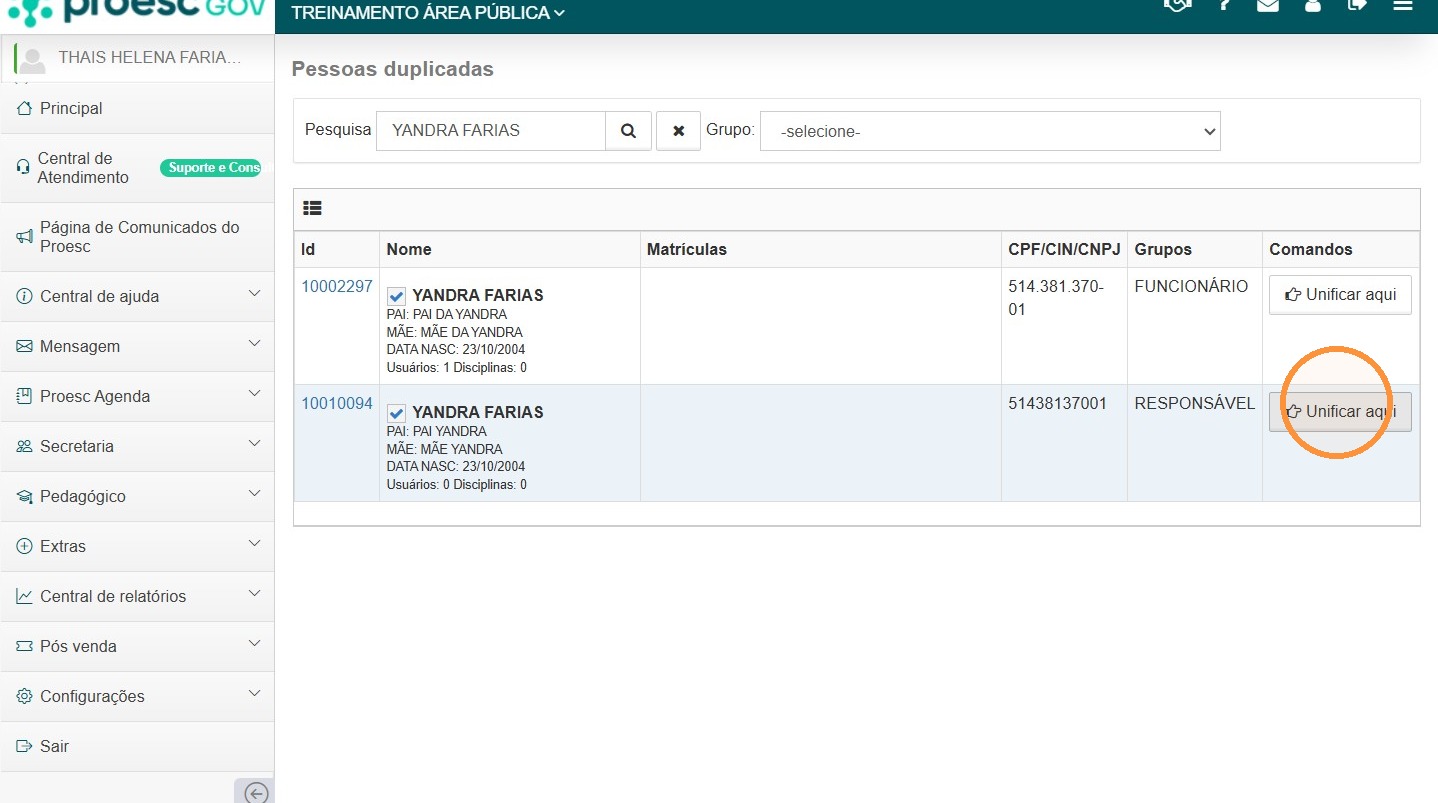Viewport: 1438px width, 803px height.
Task: Click the info icon beside Central de ajuda
Action: [25, 296]
